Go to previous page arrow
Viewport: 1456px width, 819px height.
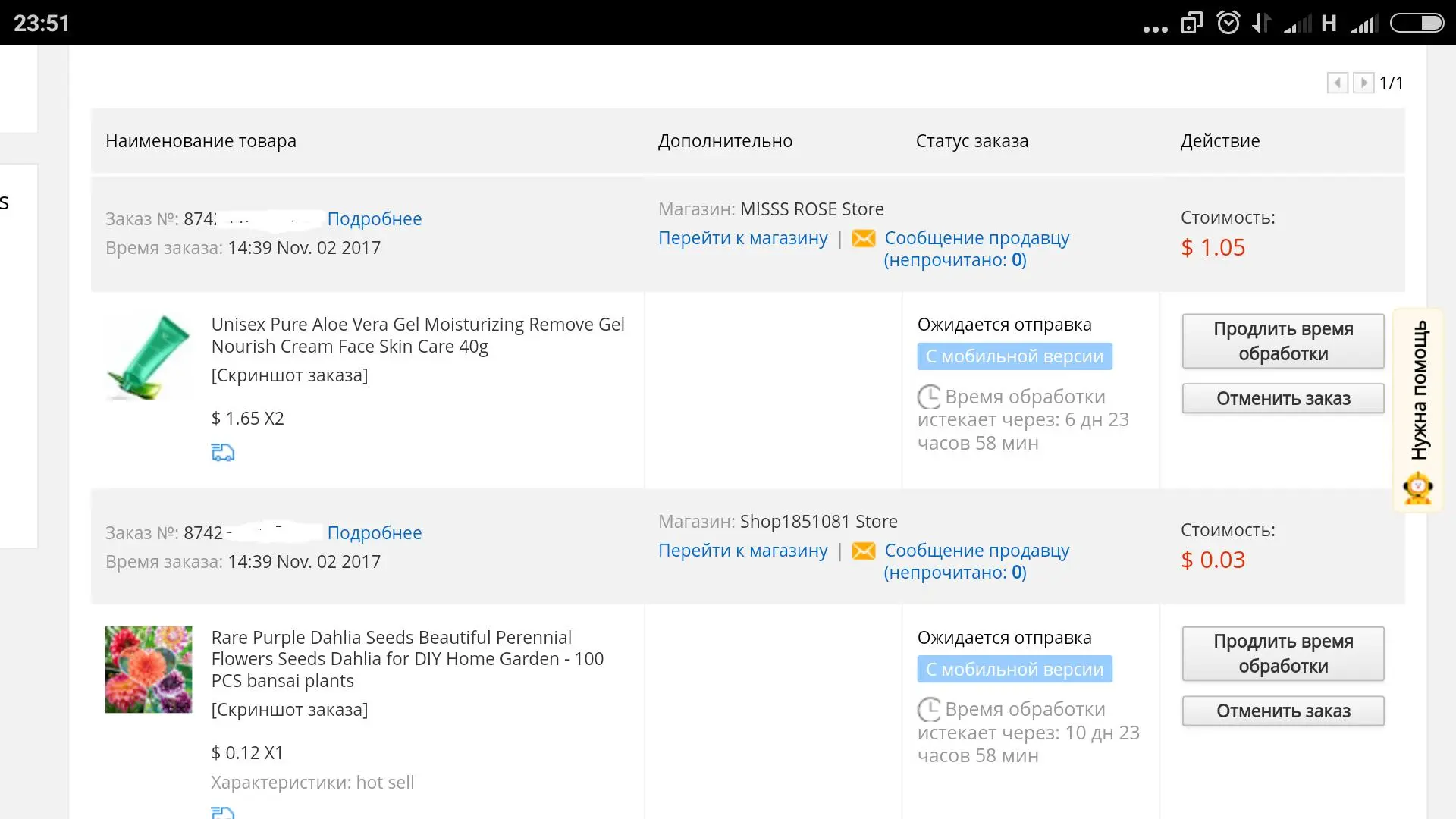pos(1338,83)
